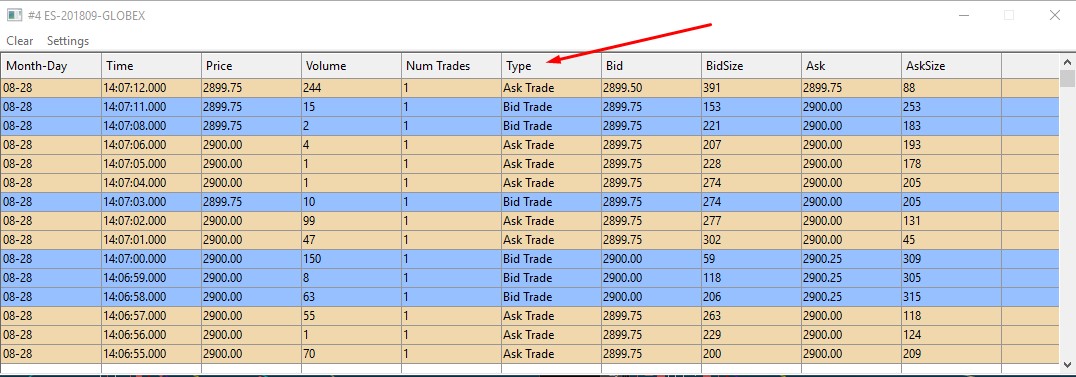Viewport: 1076px width, 377px height.
Task: Select the BidSize column header
Action: click(x=751, y=66)
